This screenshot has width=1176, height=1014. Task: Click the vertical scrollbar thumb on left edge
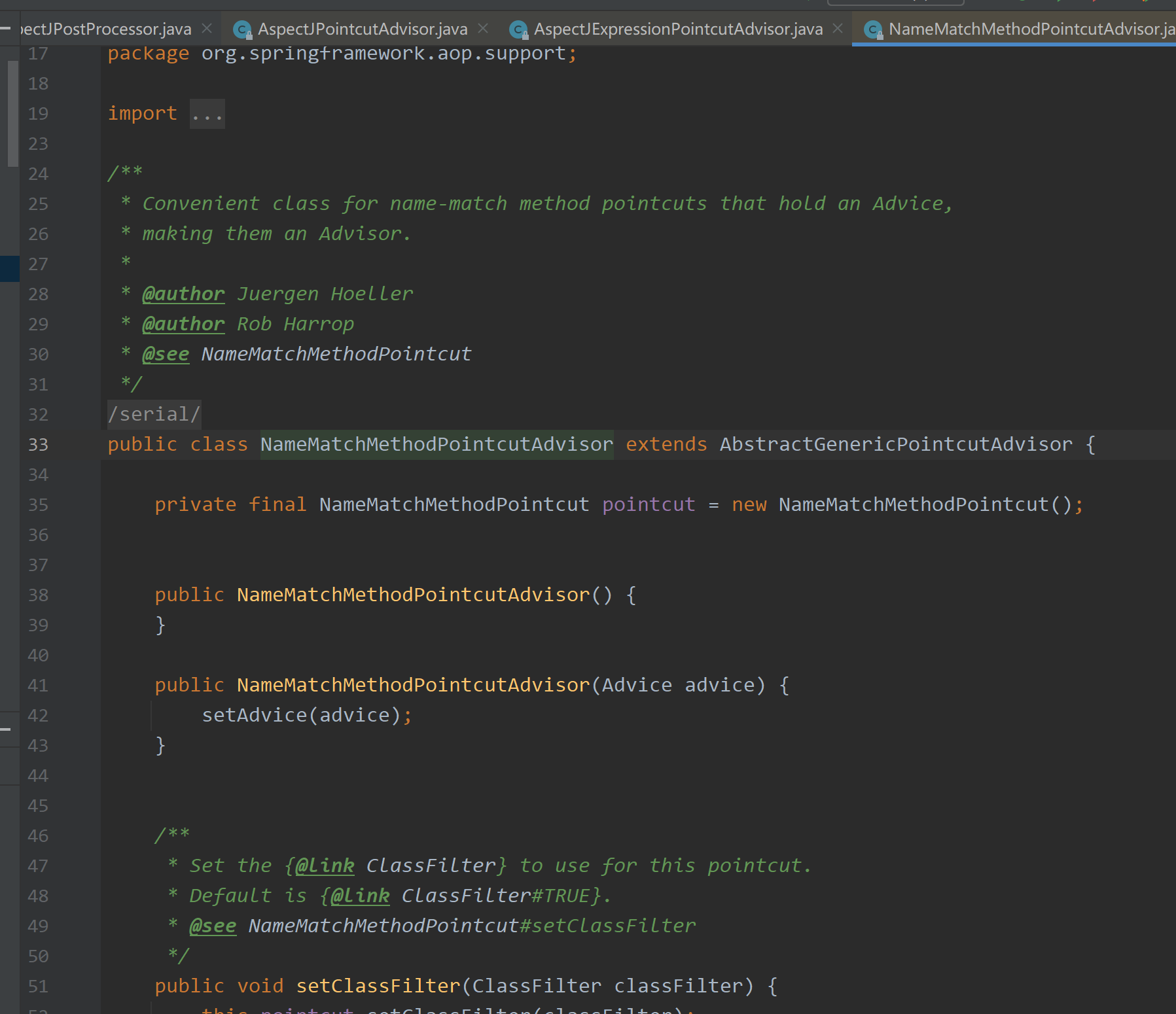(x=12, y=114)
